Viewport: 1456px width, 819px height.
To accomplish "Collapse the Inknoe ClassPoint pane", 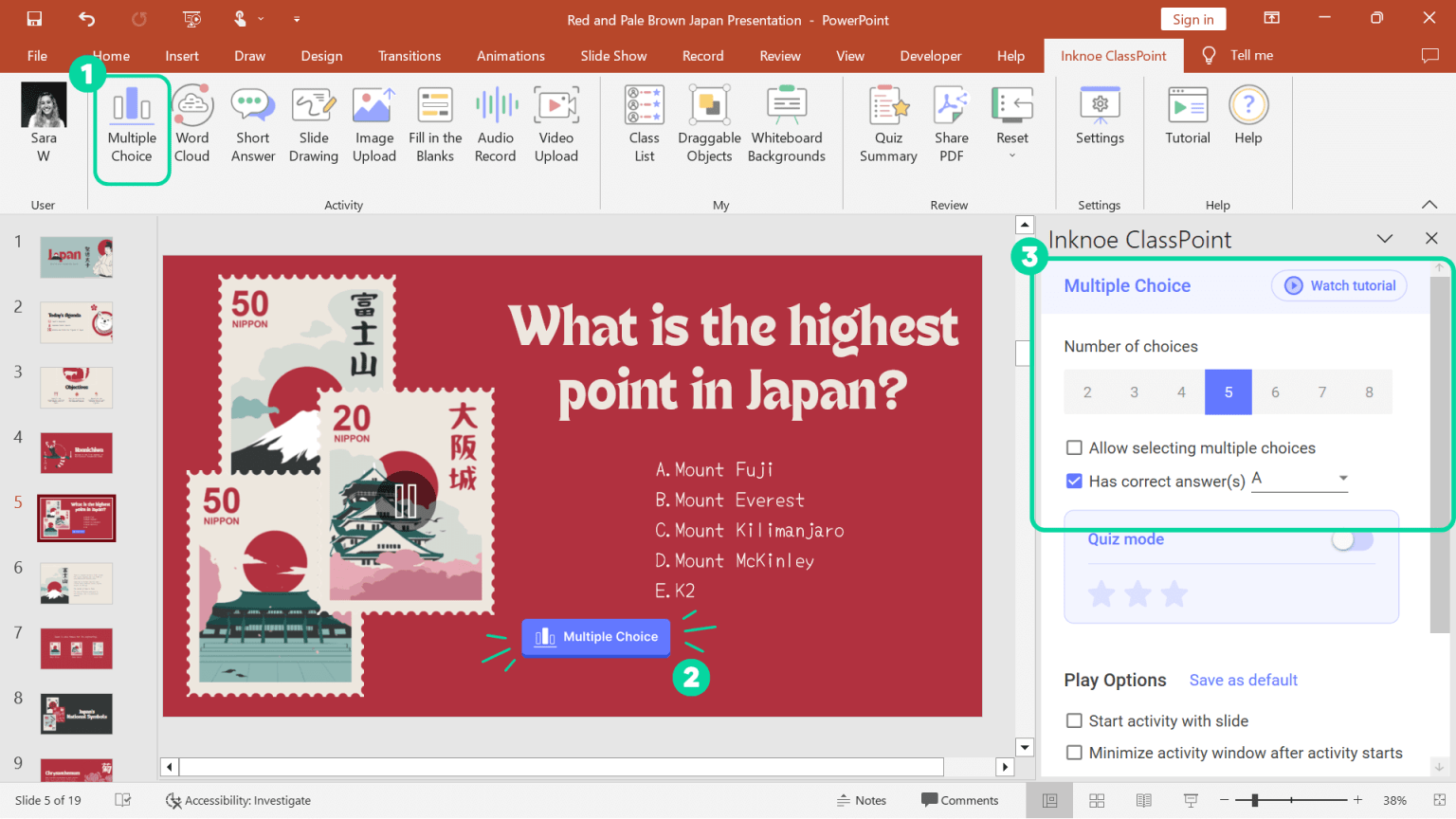I will tap(1385, 239).
